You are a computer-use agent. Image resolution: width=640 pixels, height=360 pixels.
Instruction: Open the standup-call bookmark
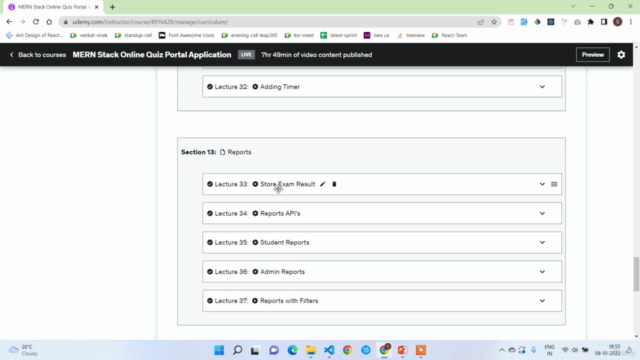coord(133,36)
